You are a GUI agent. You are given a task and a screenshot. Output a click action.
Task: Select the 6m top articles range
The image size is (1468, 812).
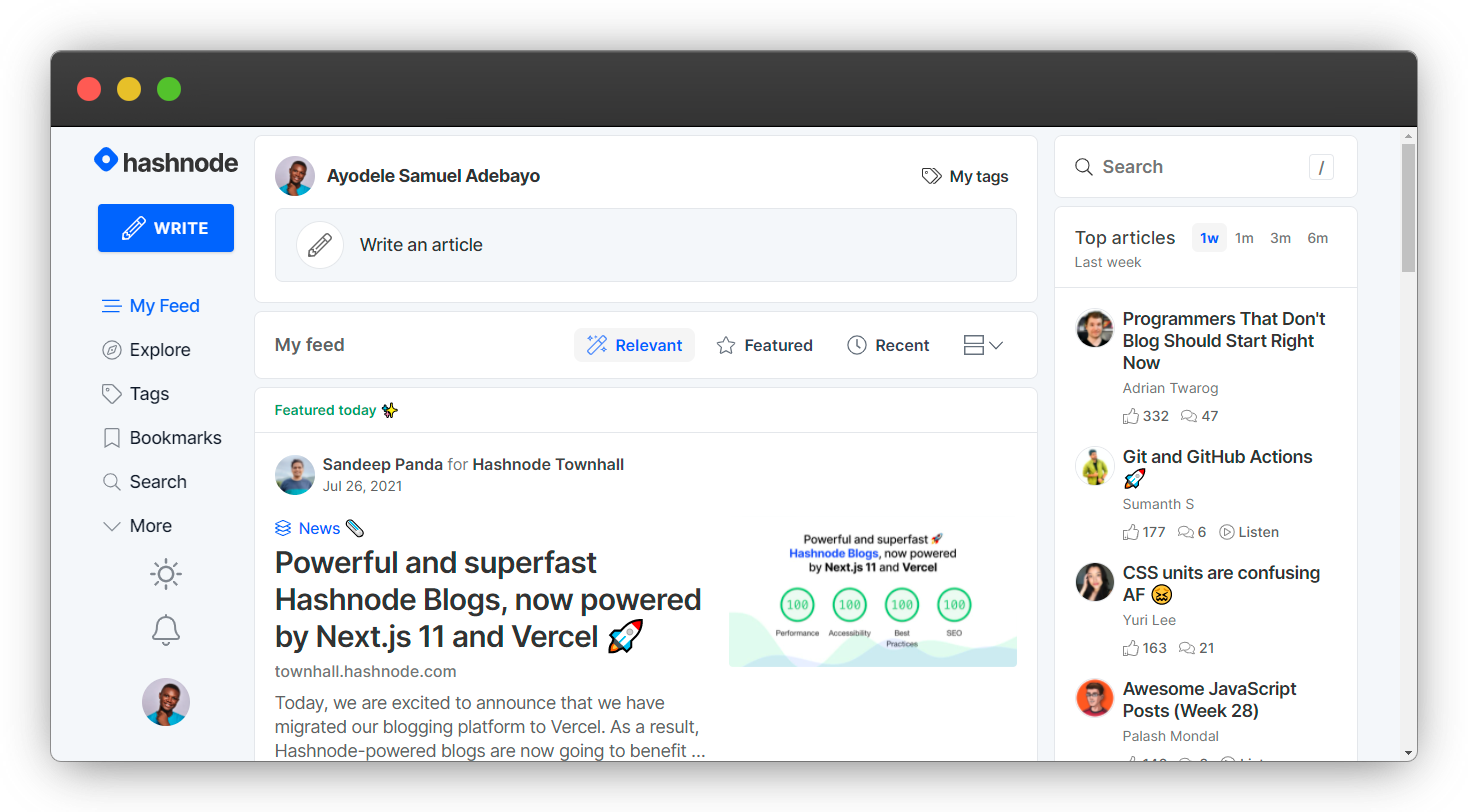(1318, 238)
